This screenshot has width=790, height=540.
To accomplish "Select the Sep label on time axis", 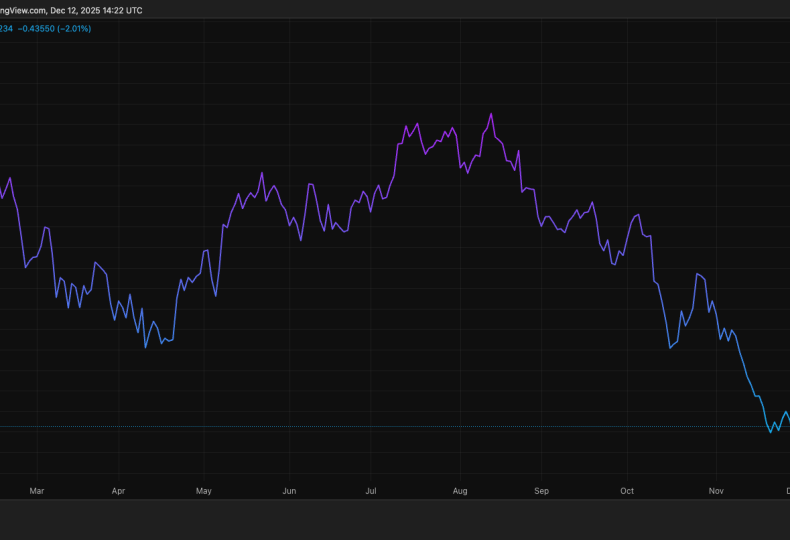I will [x=541, y=491].
